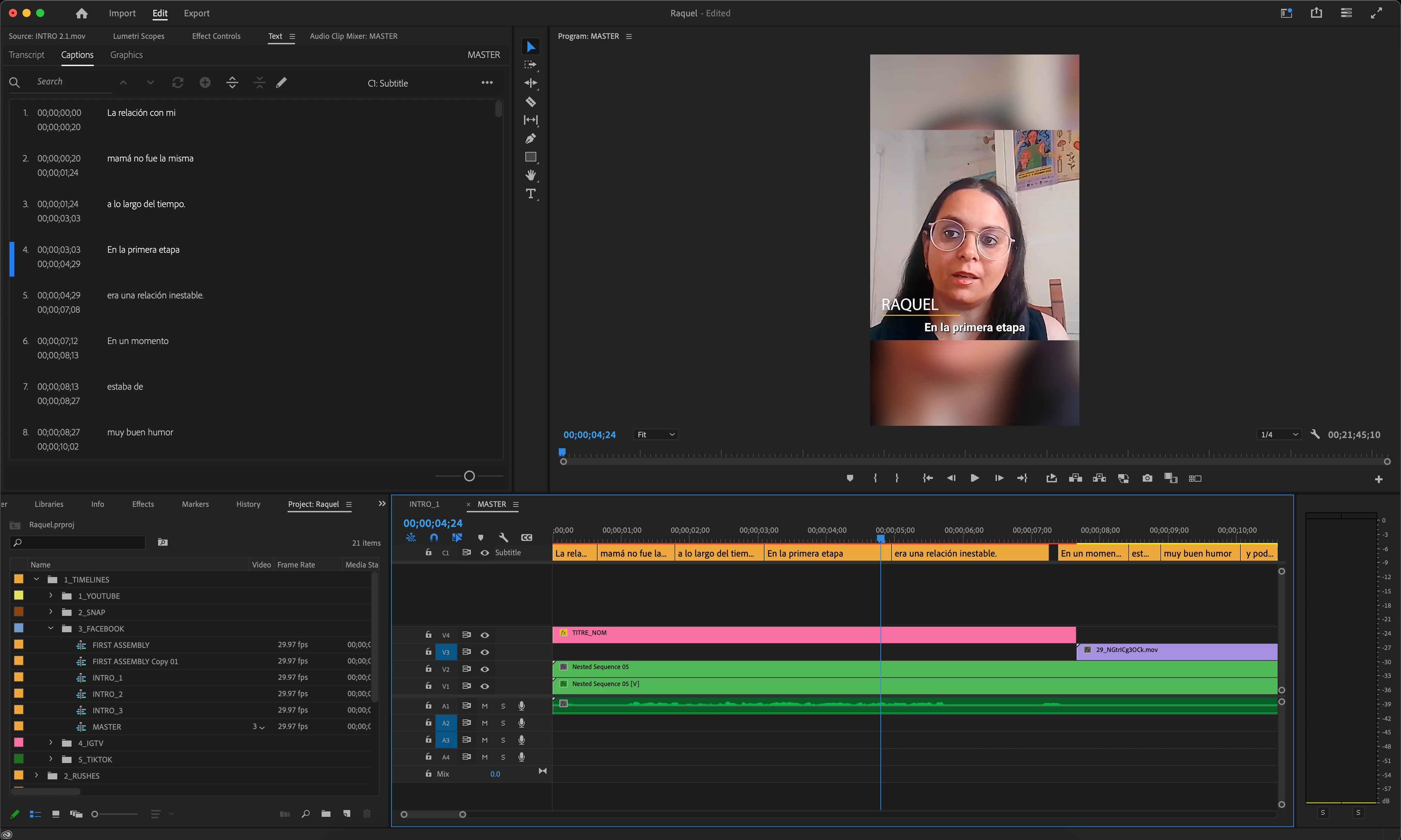Screen dimensions: 1401x840
Task: Toggle the timeline snapping magnet
Action: (x=434, y=537)
